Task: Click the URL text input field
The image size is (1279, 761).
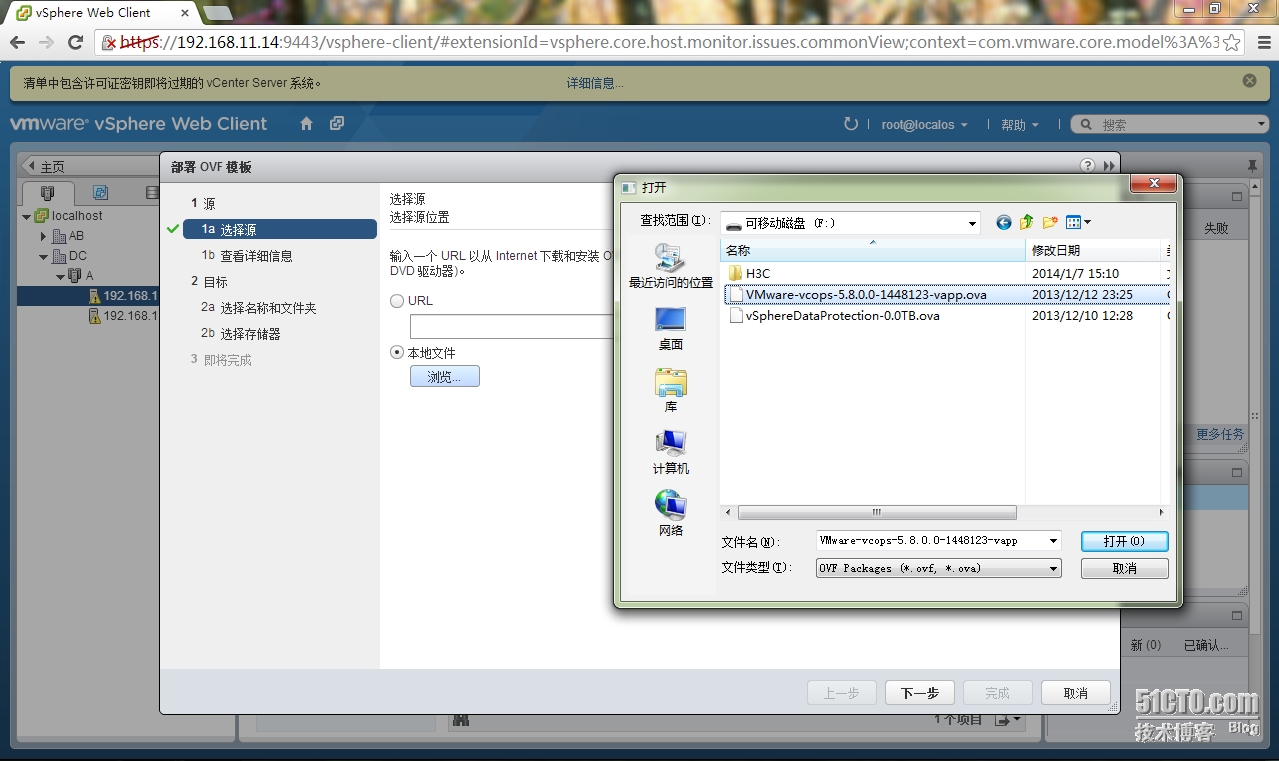Action: 511,326
